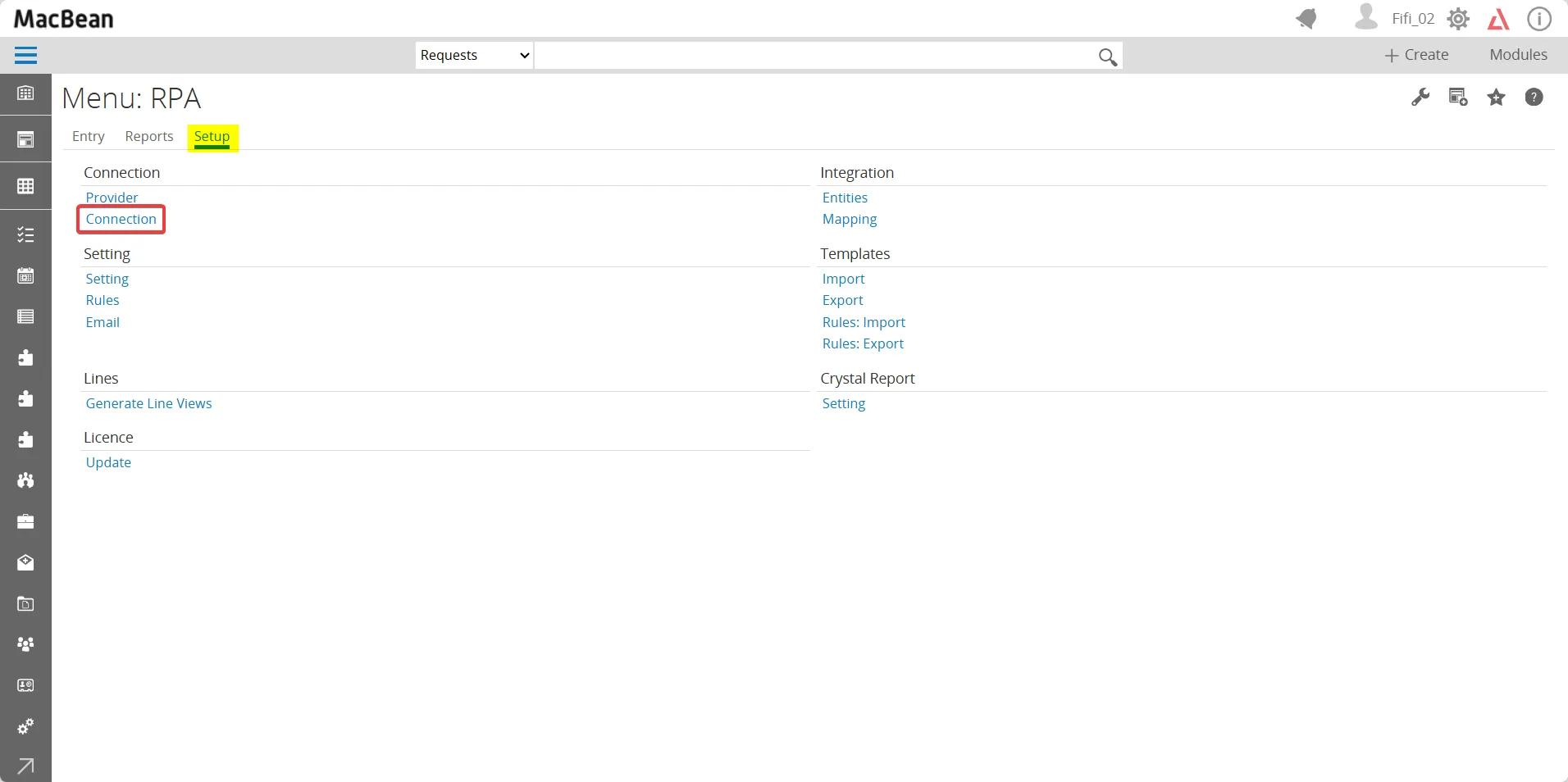The image size is (1568, 782).
Task: Switch to the Reports tab
Action: tap(149, 136)
